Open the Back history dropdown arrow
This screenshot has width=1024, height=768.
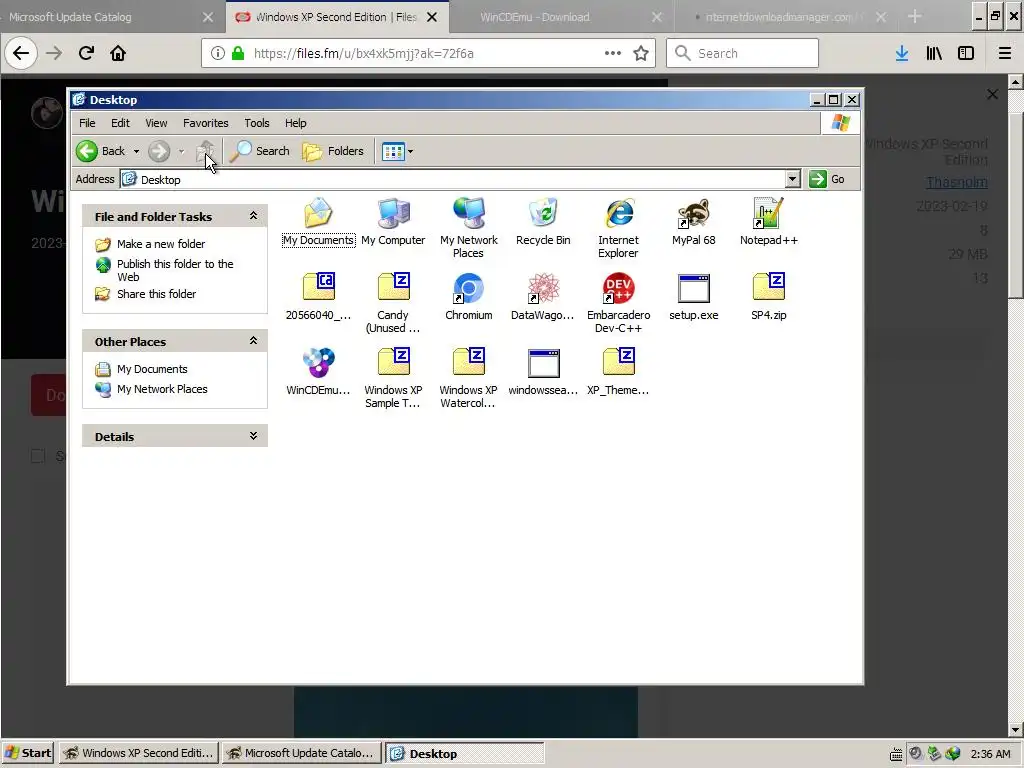[136, 152]
